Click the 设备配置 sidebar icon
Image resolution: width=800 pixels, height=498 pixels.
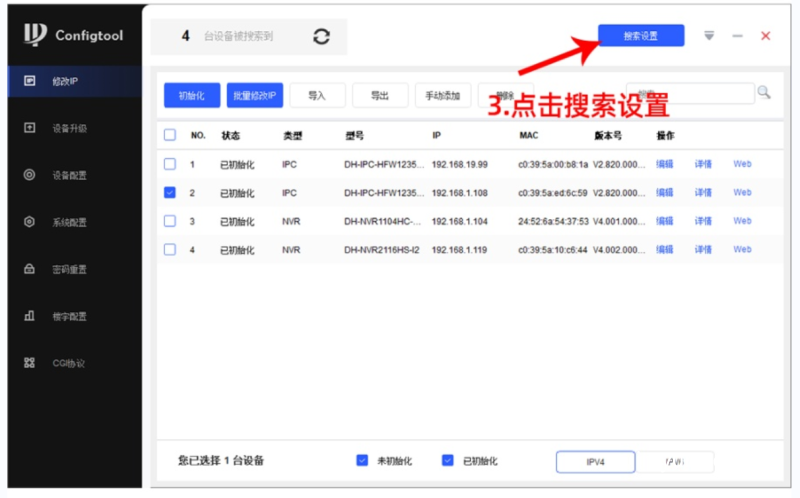click(30, 175)
